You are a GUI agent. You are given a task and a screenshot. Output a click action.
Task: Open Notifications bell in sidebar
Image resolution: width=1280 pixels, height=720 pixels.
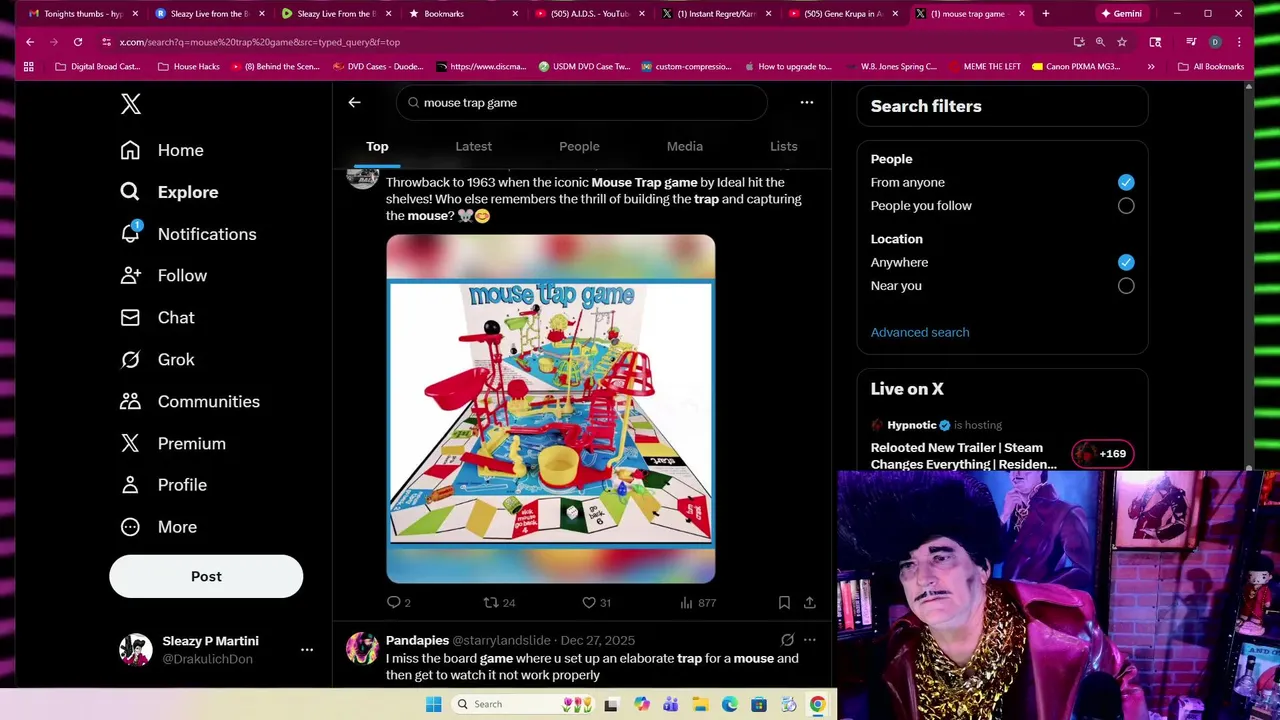(x=188, y=234)
